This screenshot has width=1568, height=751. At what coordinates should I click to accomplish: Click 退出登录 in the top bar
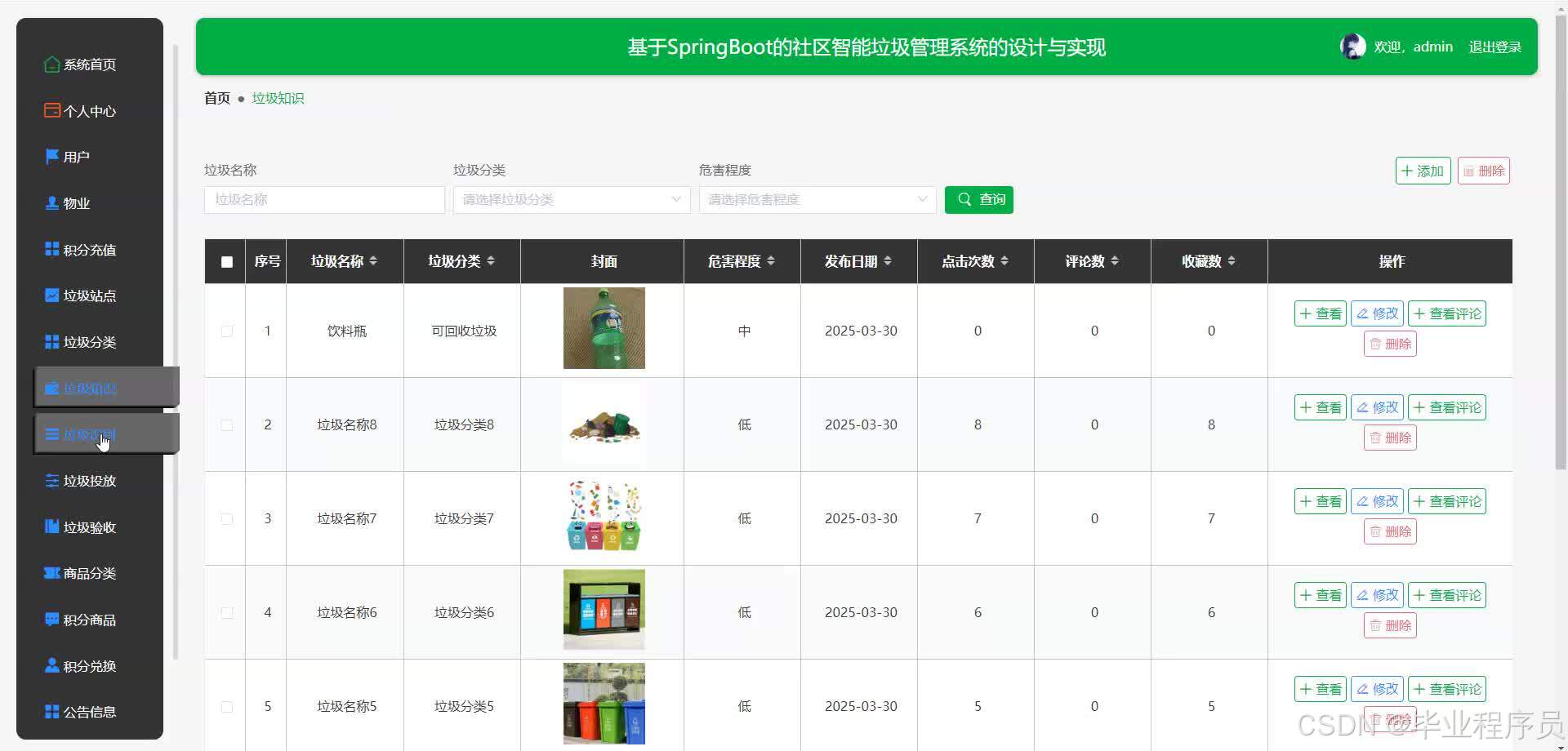click(x=1495, y=47)
